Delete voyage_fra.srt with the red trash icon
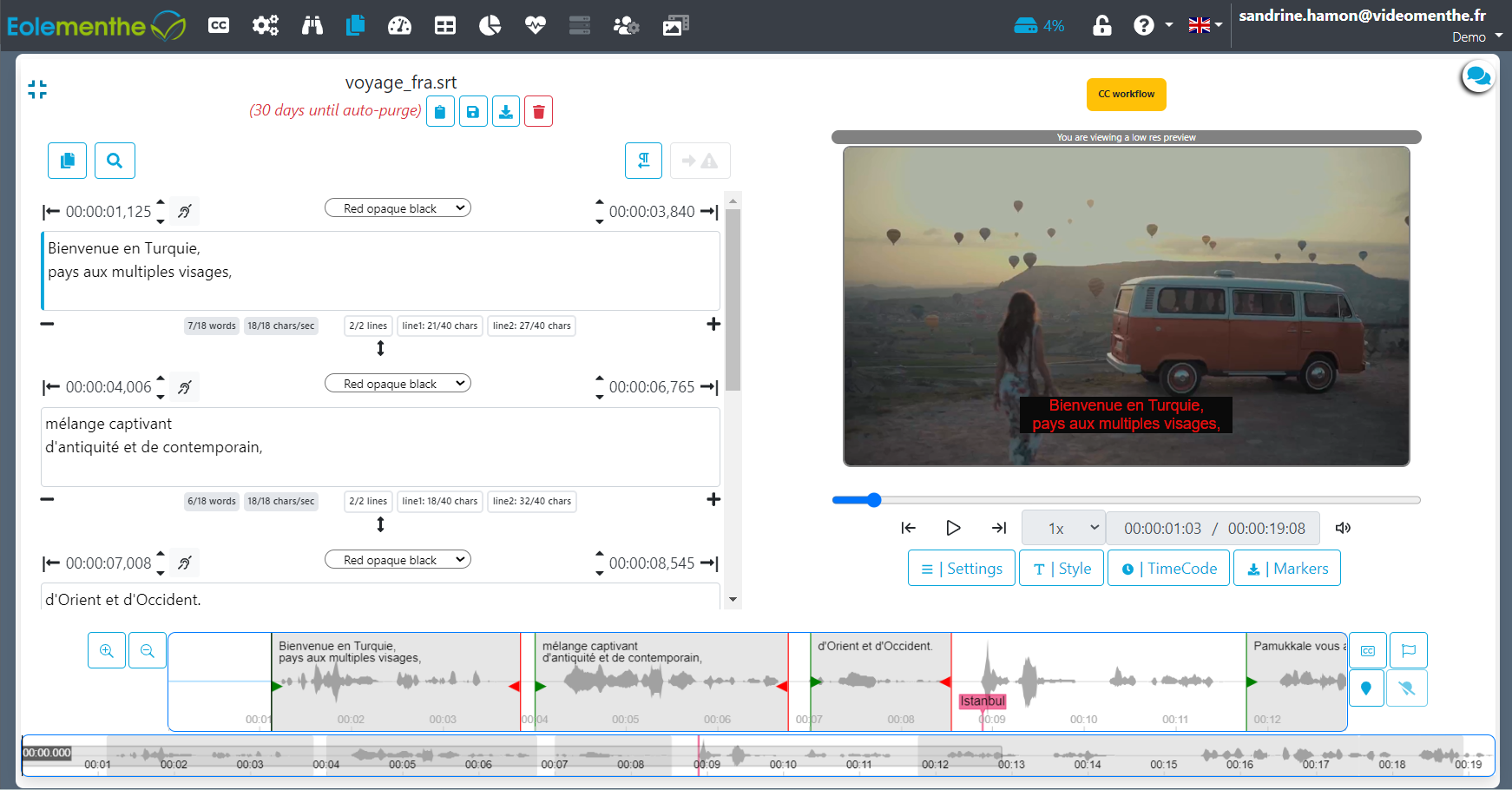Image resolution: width=1512 pixels, height=790 pixels. (x=538, y=110)
